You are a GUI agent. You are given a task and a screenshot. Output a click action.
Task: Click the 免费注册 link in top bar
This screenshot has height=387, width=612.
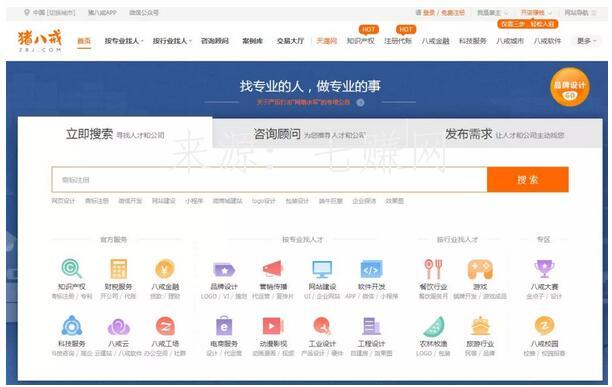[453, 13]
